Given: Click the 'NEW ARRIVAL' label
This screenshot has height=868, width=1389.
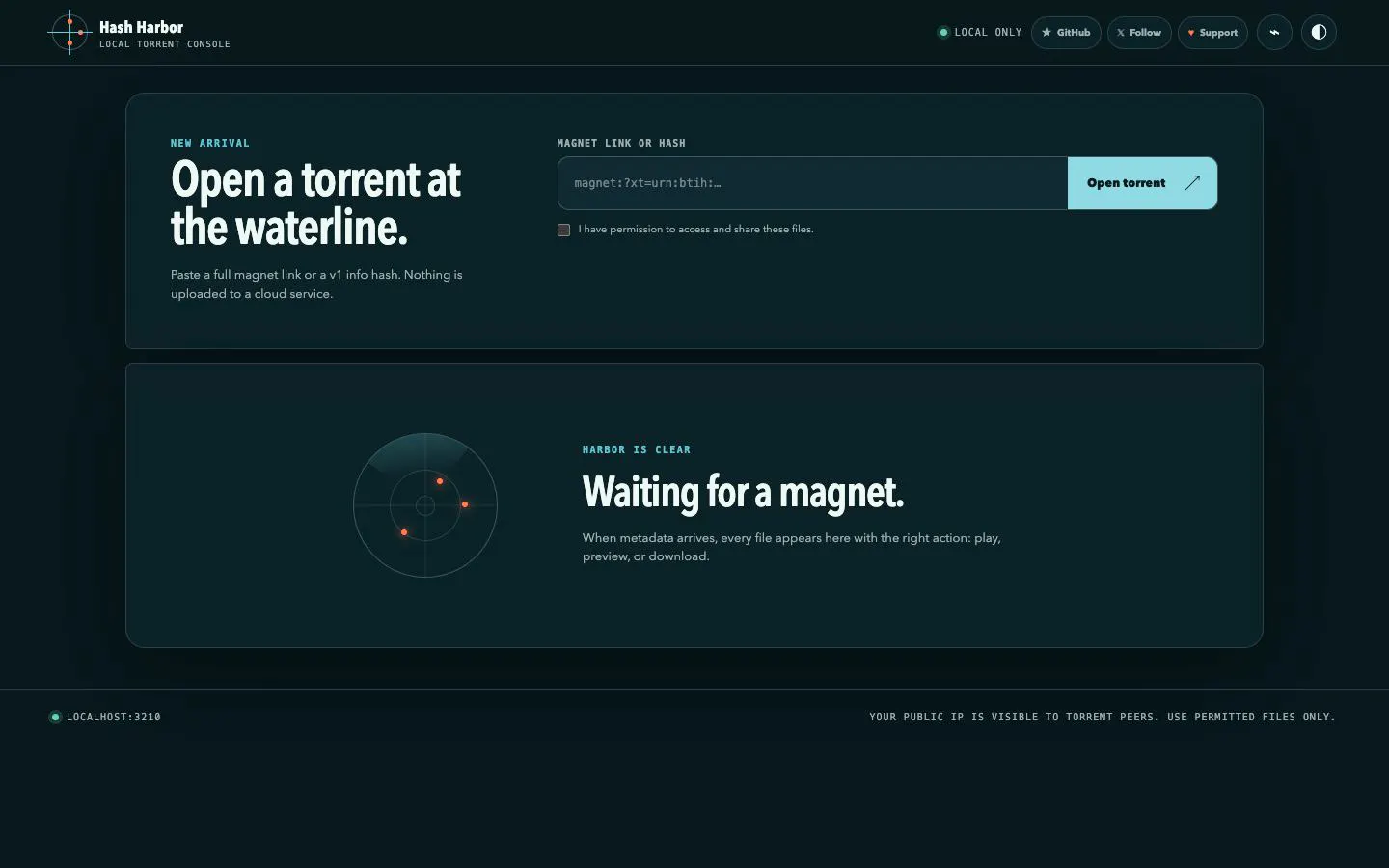Looking at the screenshot, I should pos(210,143).
